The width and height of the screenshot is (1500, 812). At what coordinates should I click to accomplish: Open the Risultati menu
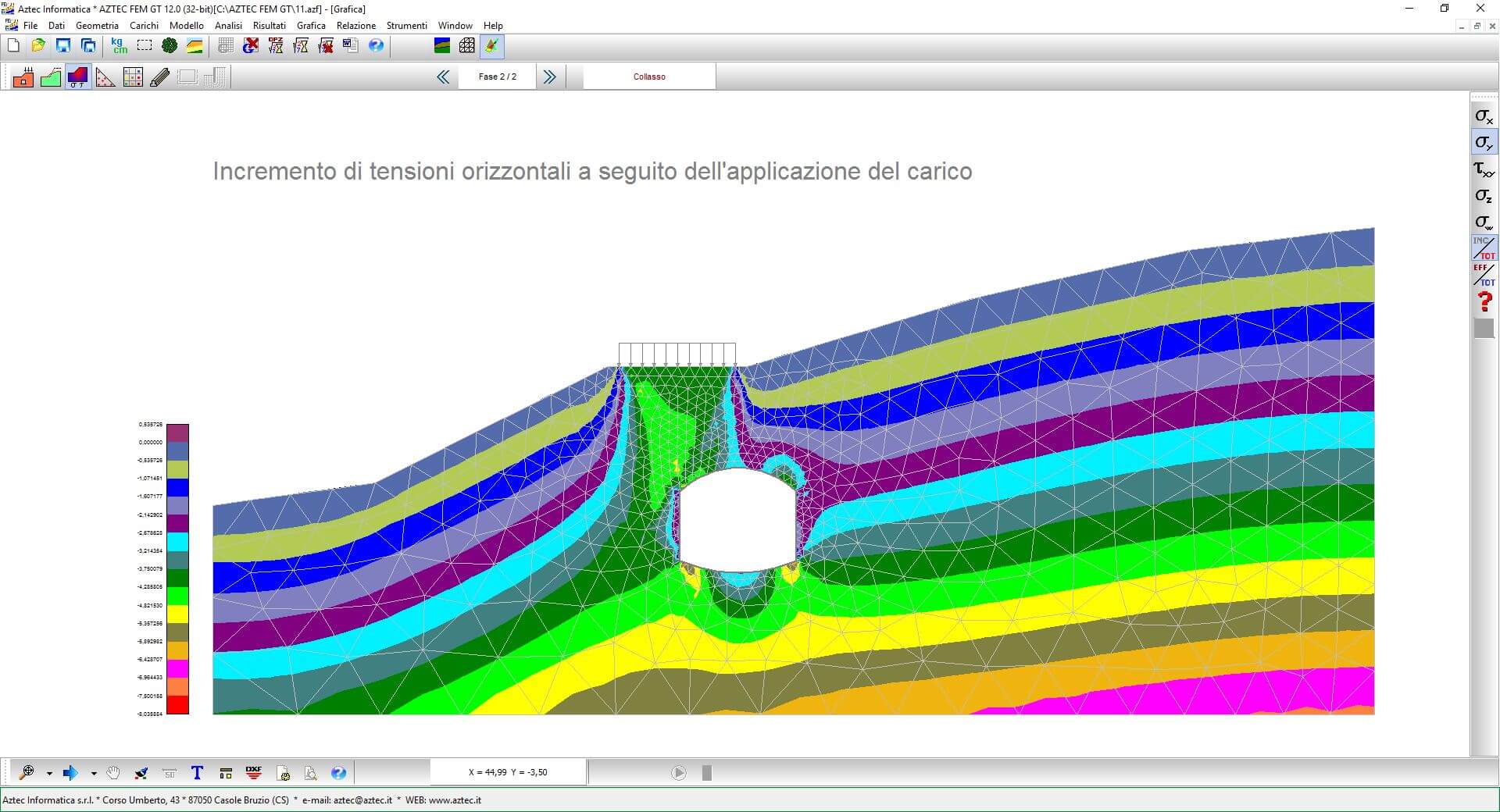(x=269, y=26)
